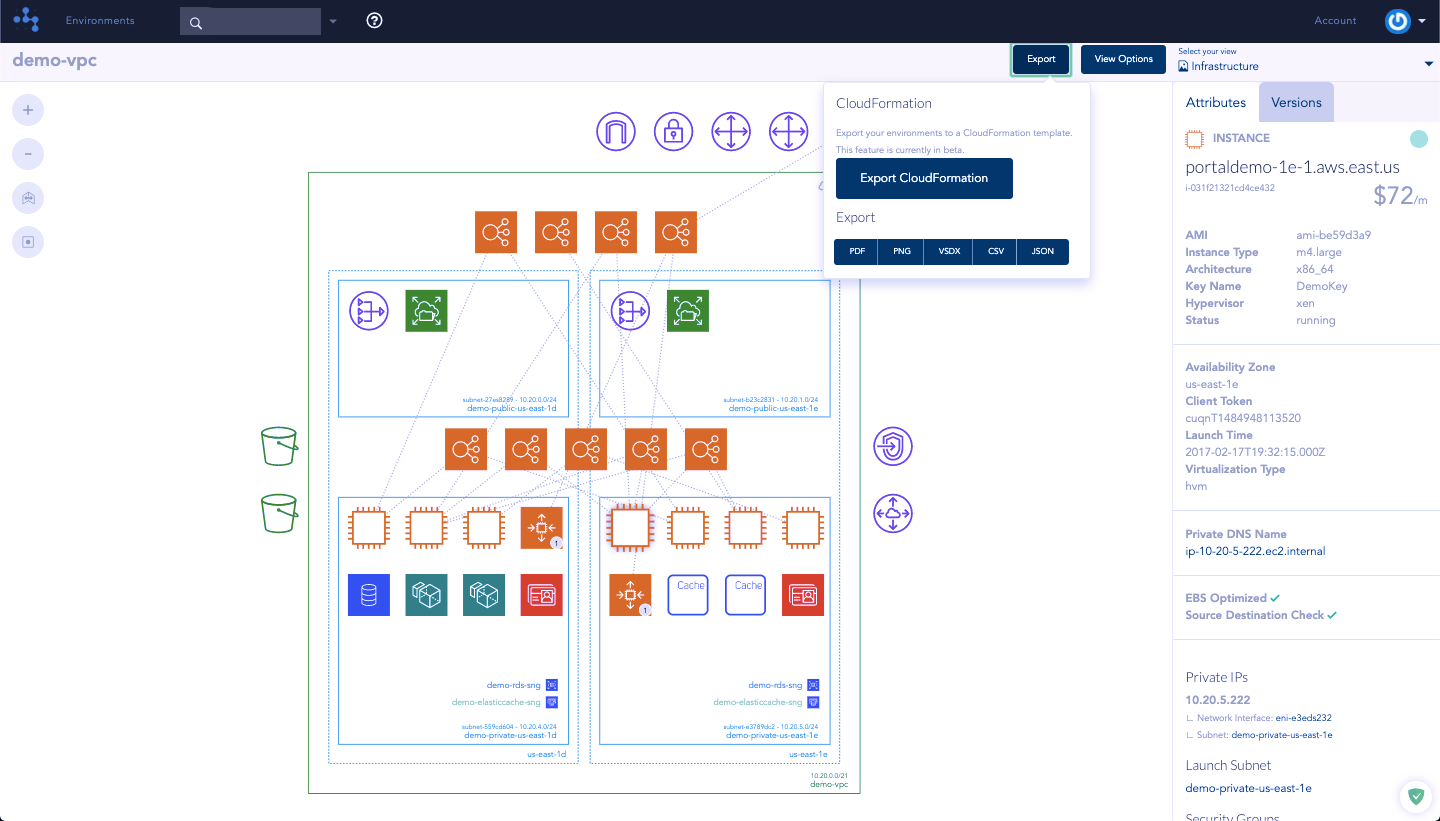This screenshot has width=1440, height=821.
Task: Export diagram as PDF
Action: click(x=857, y=252)
